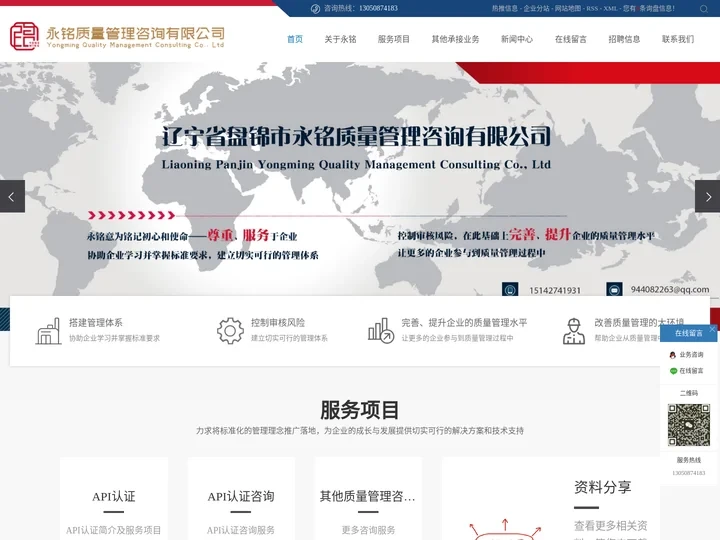Open 关于永铭 menu item
This screenshot has height=540, width=720.
coord(340,39)
